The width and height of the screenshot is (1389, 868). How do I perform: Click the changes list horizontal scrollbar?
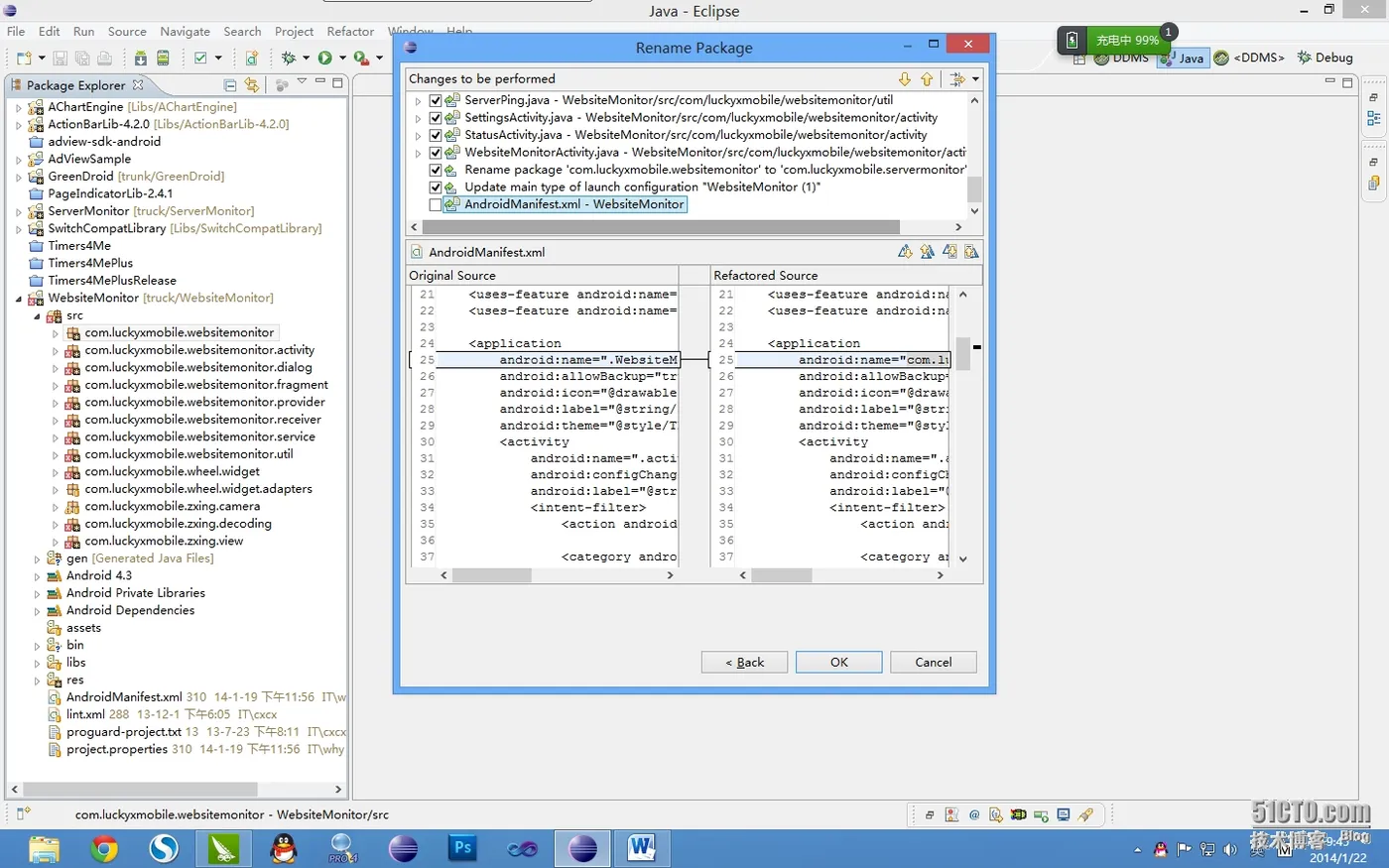[660, 227]
